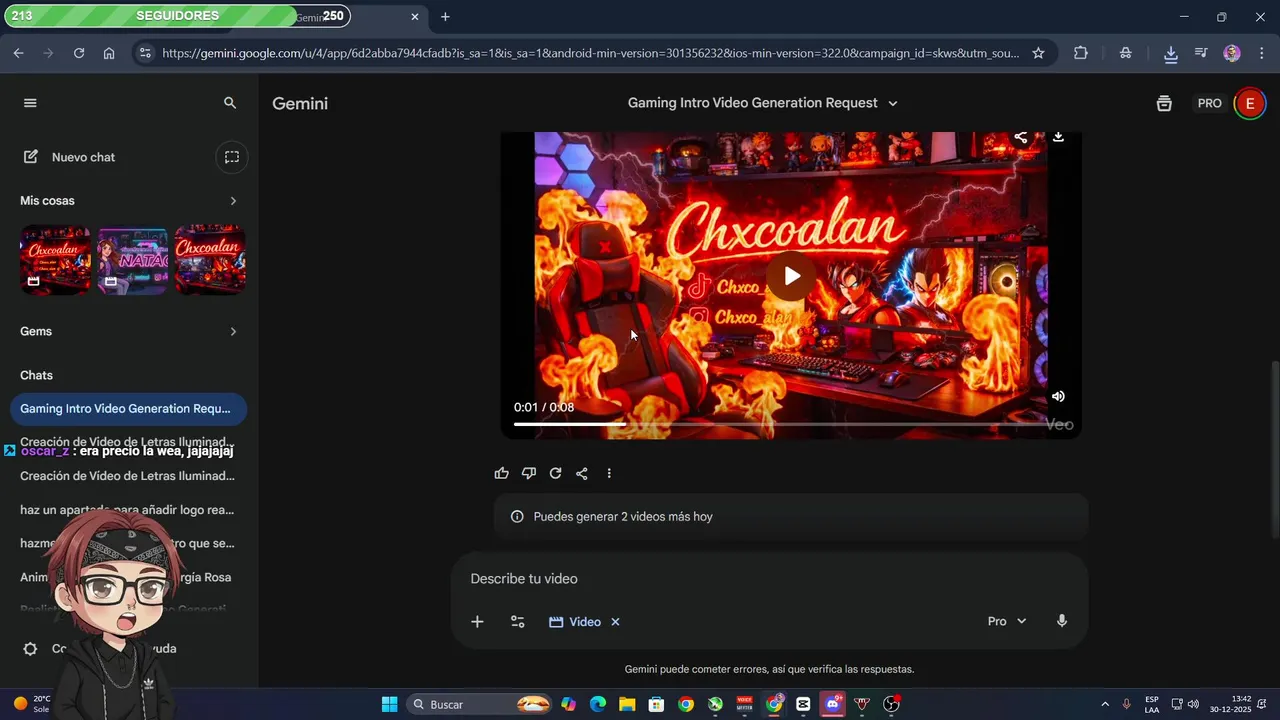Open the temporary chat dashed-square icon
The height and width of the screenshot is (720, 1280).
point(232,157)
